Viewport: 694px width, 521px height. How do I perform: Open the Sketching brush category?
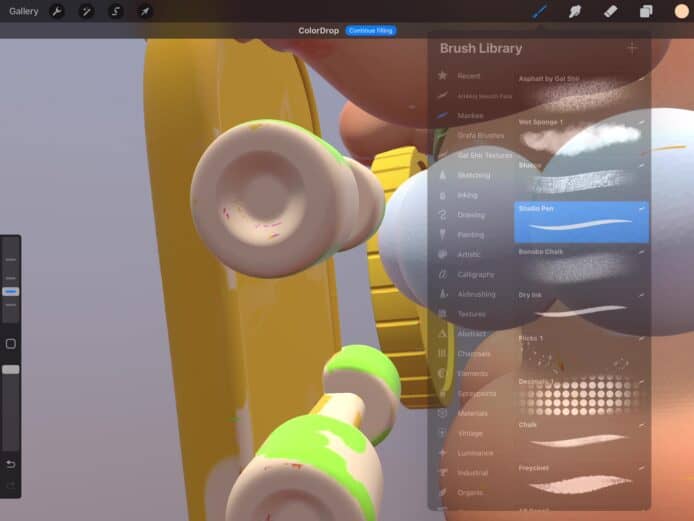(472, 175)
